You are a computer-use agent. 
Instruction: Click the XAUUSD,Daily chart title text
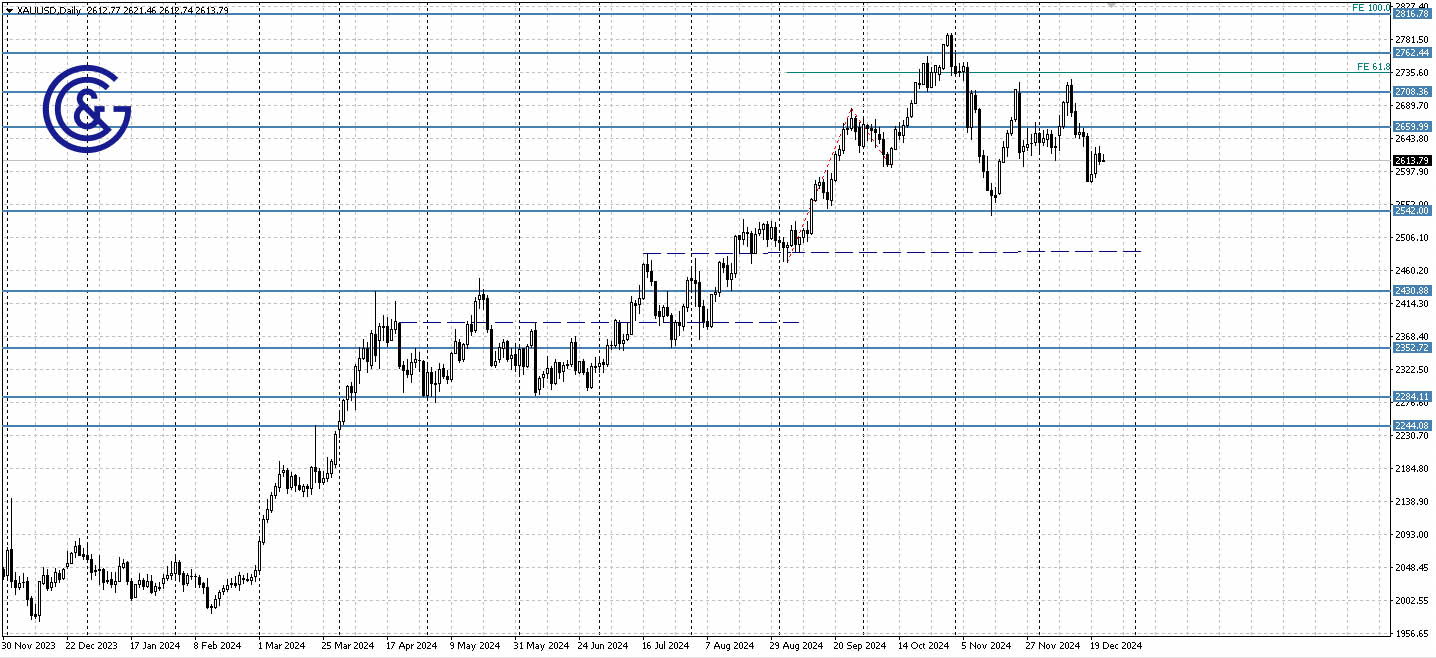47,7
